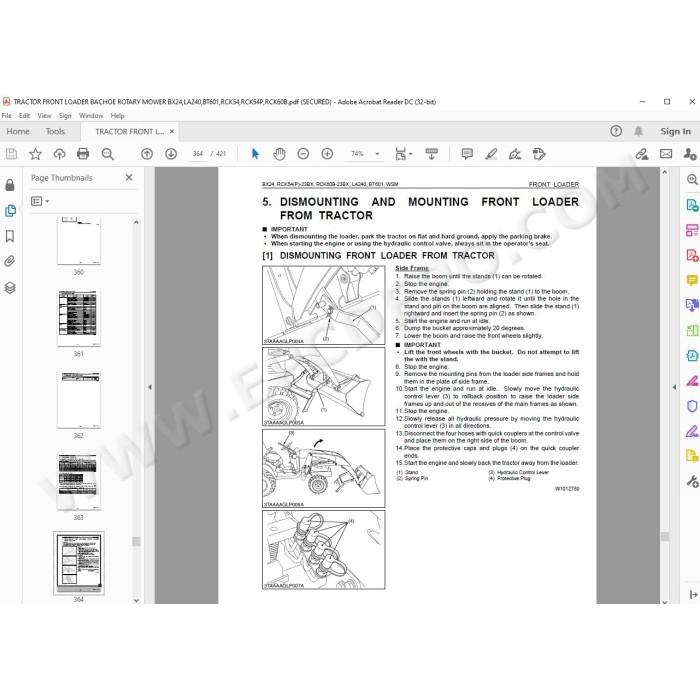Go to previous page arrow
Image resolution: width=700 pixels, height=700 pixels.
pos(147,154)
